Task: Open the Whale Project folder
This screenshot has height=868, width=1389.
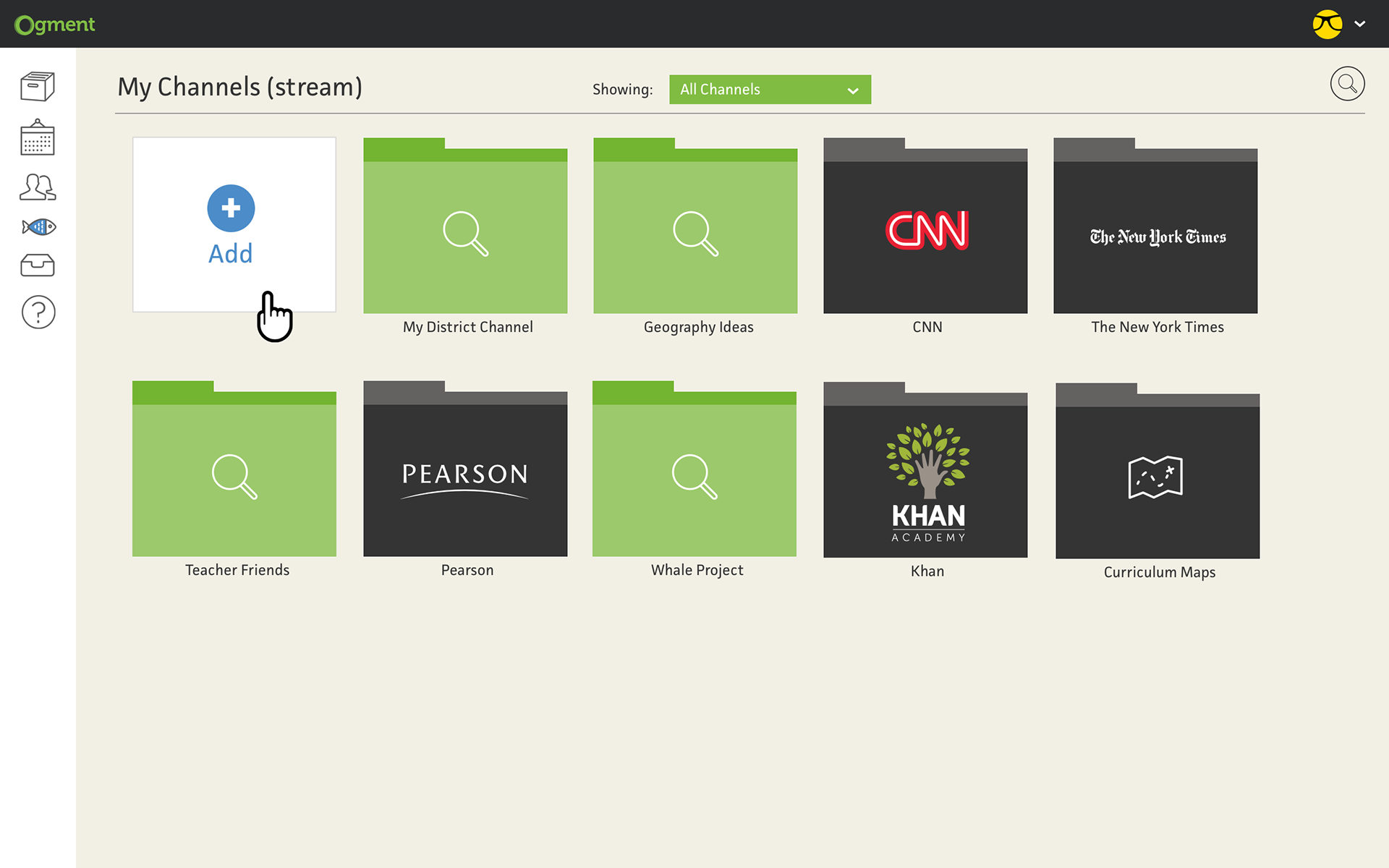Action: pos(694,469)
